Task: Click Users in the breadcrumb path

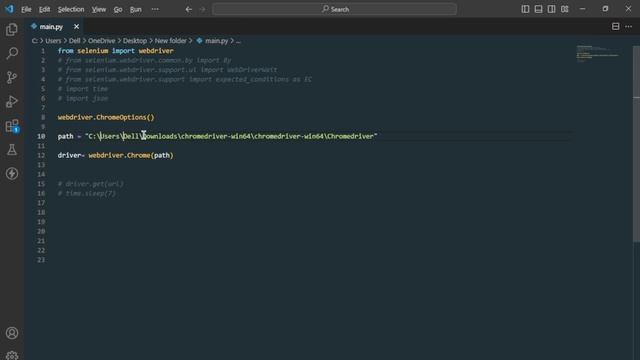Action: point(53,41)
